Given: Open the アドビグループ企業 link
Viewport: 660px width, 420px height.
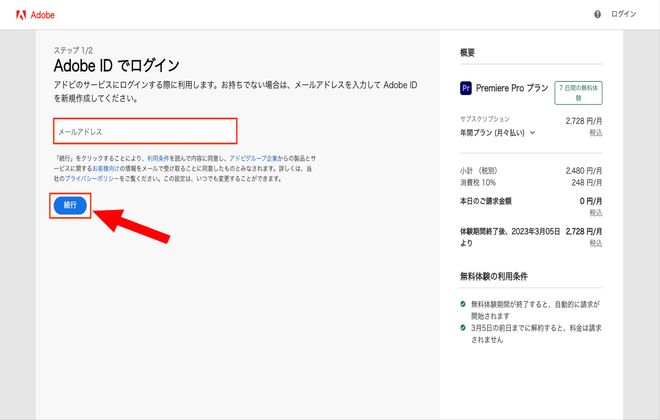Looking at the screenshot, I should pos(252,158).
